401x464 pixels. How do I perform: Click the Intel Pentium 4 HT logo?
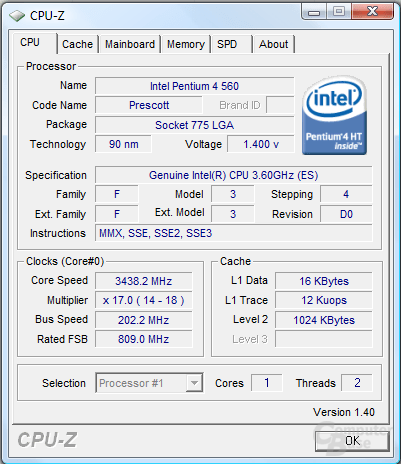pos(334,115)
